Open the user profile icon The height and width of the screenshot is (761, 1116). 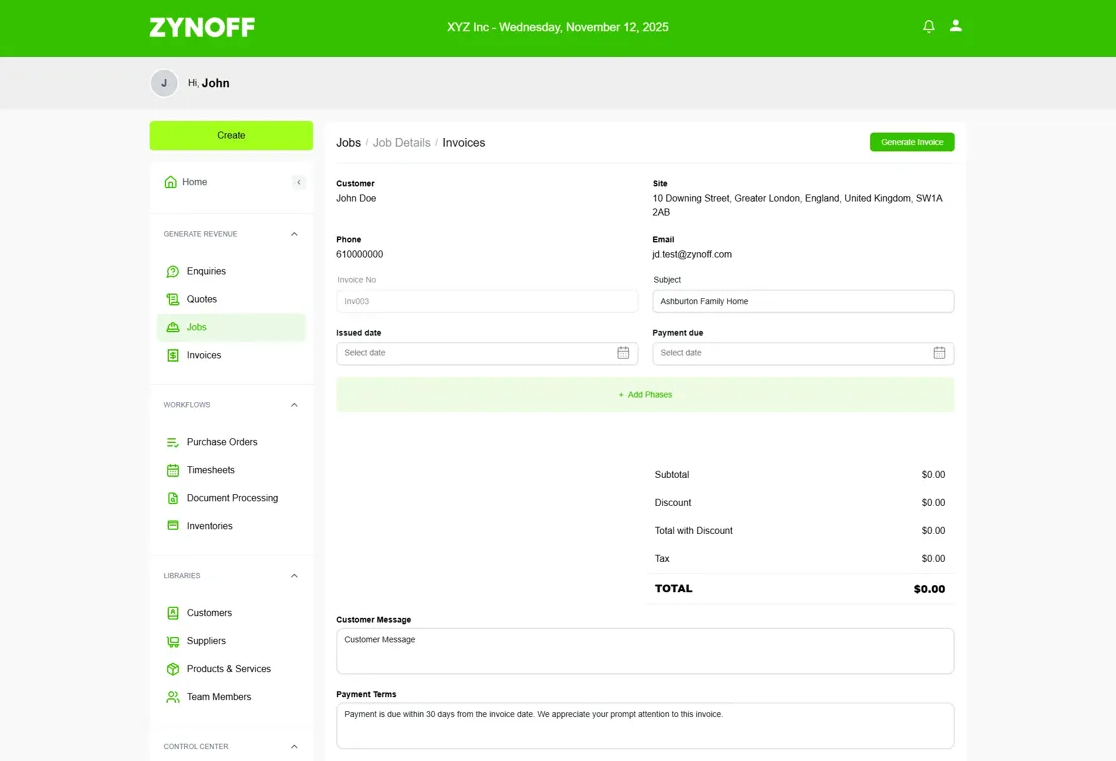(x=955, y=26)
